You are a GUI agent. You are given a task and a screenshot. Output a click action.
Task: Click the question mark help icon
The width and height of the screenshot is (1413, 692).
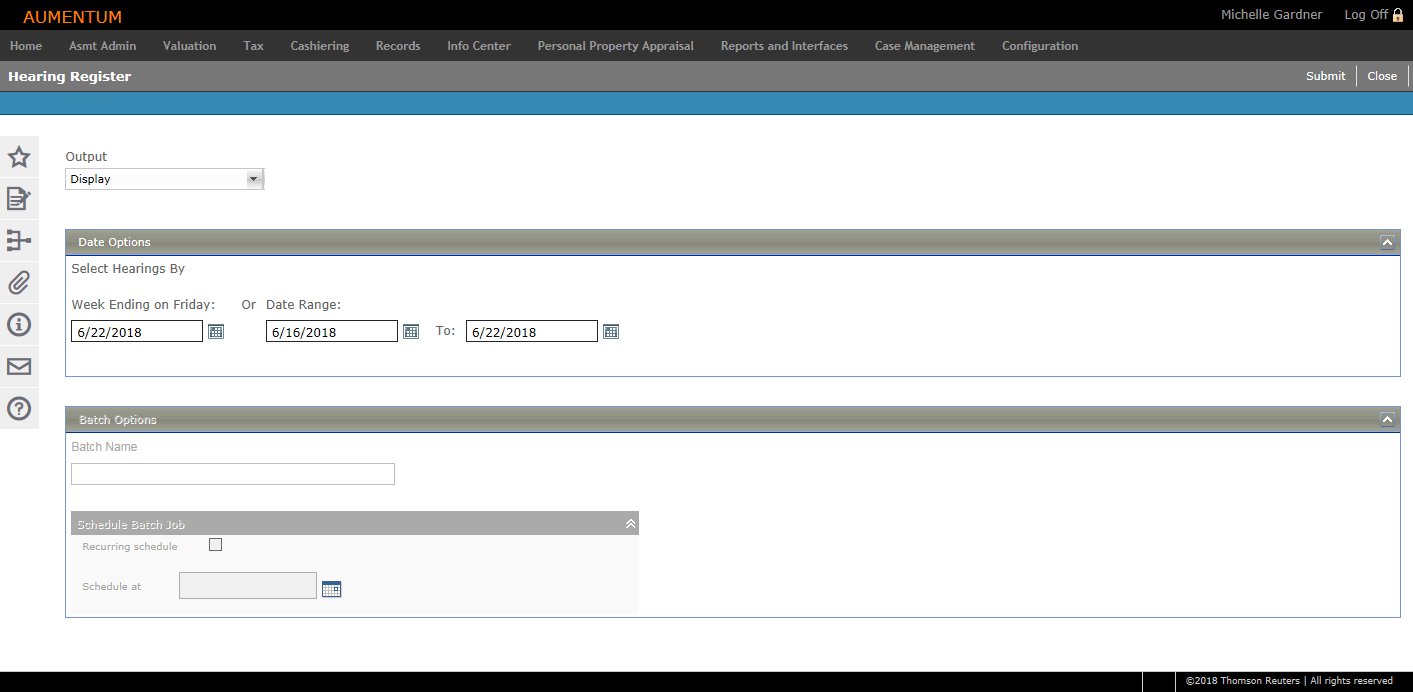tap(19, 409)
